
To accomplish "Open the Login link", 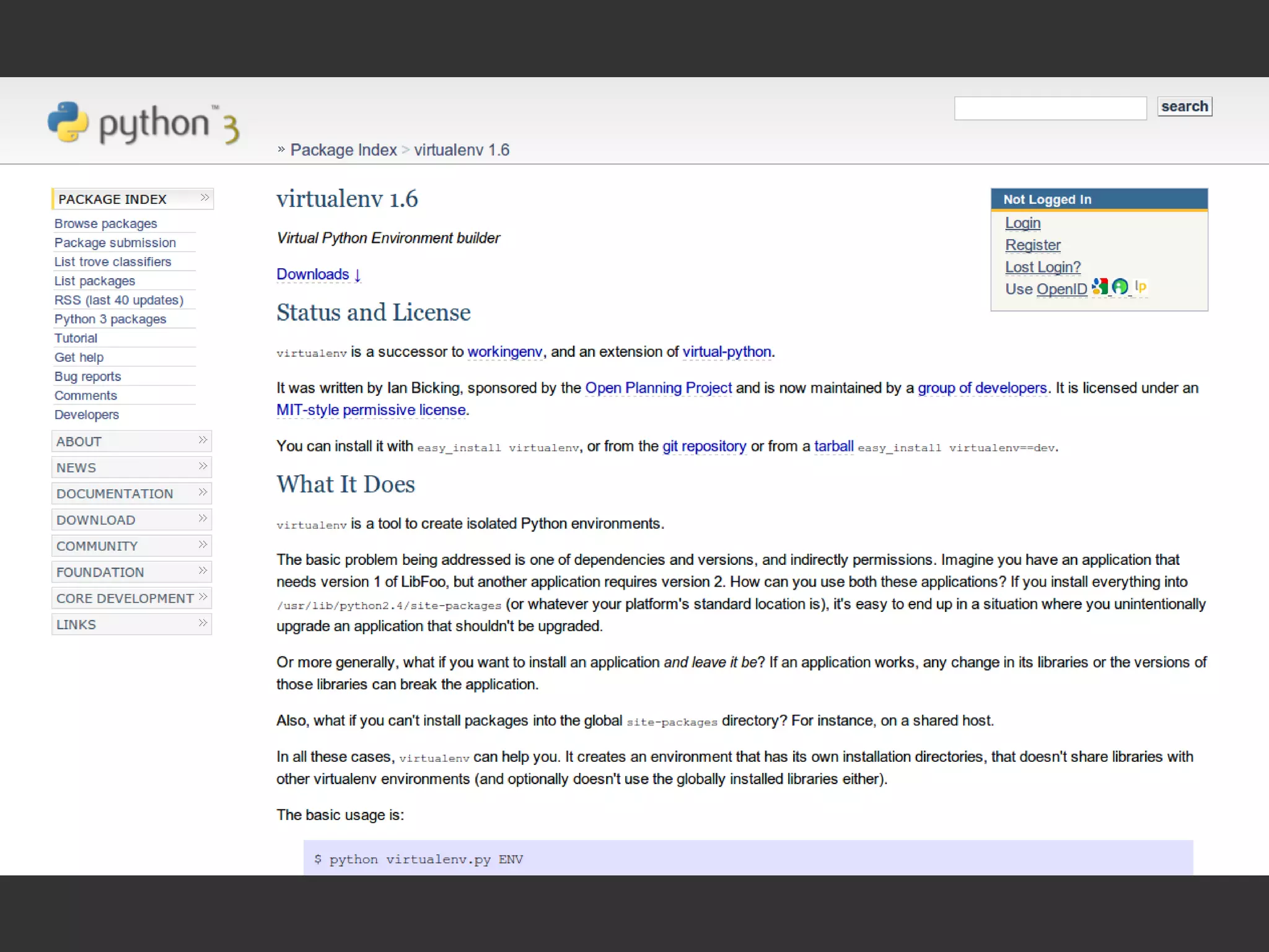I will tap(1022, 223).
